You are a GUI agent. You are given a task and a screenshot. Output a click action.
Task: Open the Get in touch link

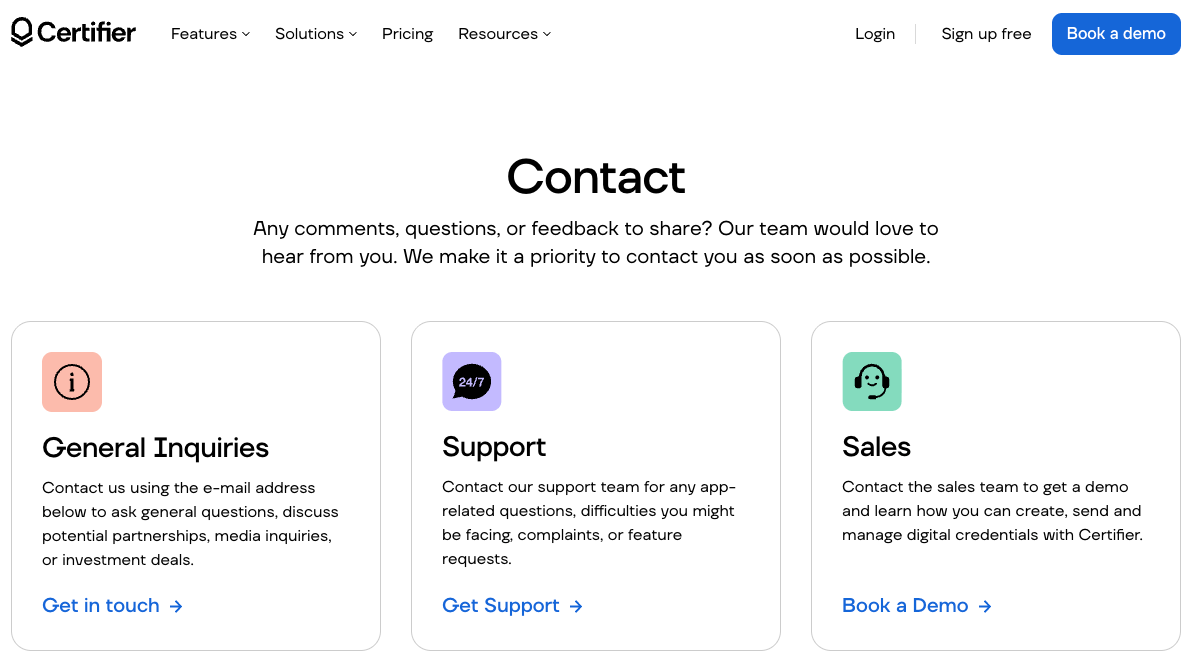tap(100, 606)
